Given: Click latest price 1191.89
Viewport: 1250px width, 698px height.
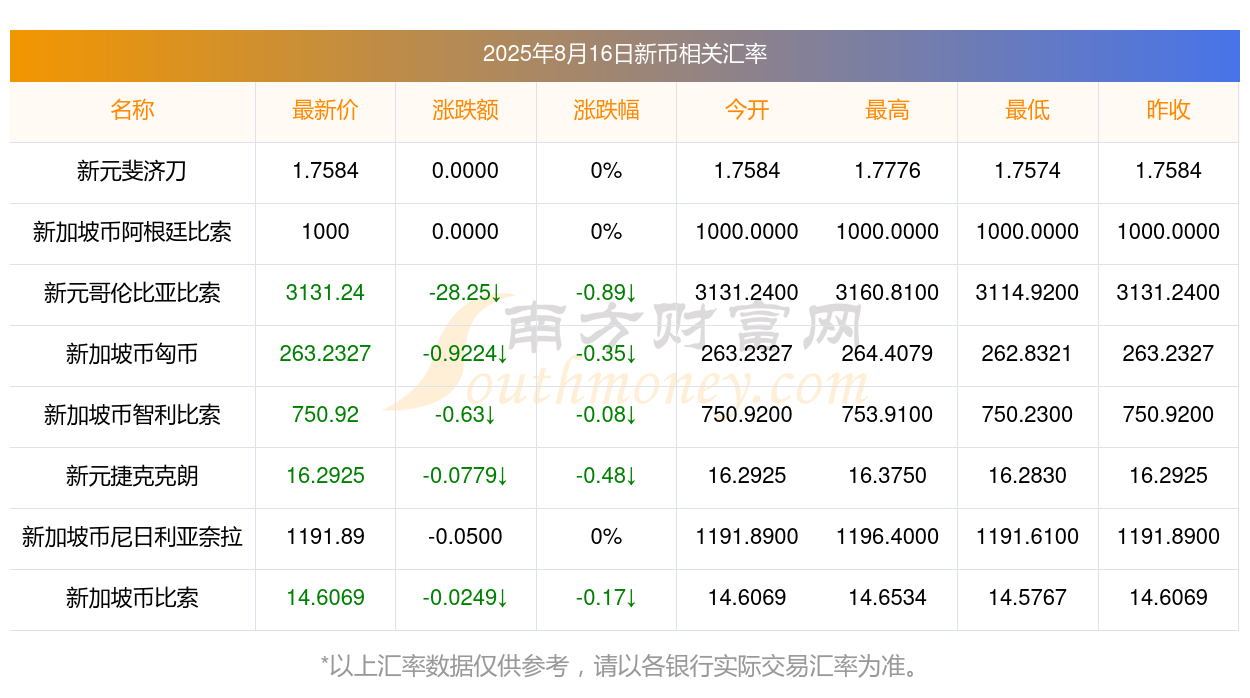Looking at the screenshot, I should coord(325,537).
